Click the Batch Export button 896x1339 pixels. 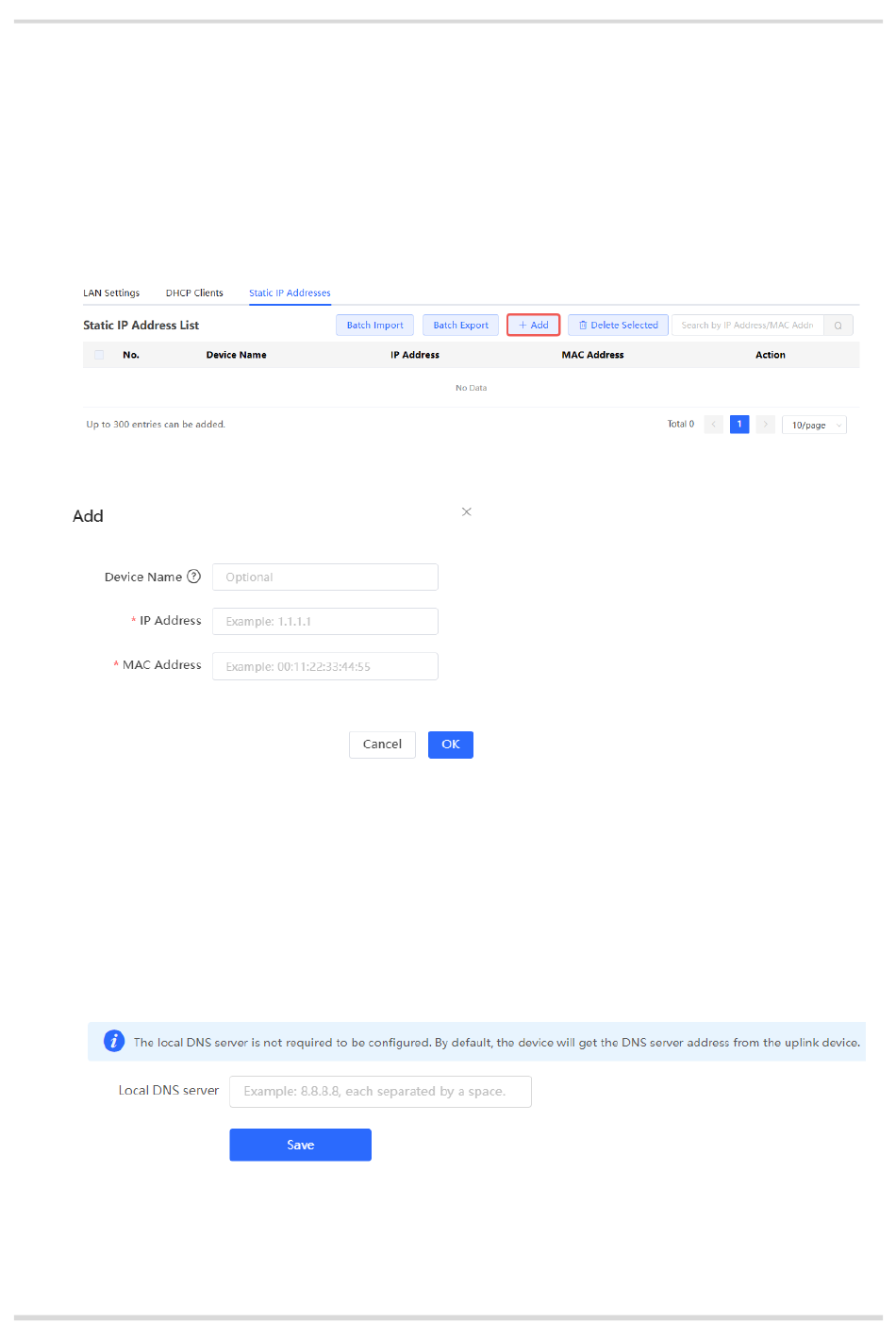(x=460, y=325)
